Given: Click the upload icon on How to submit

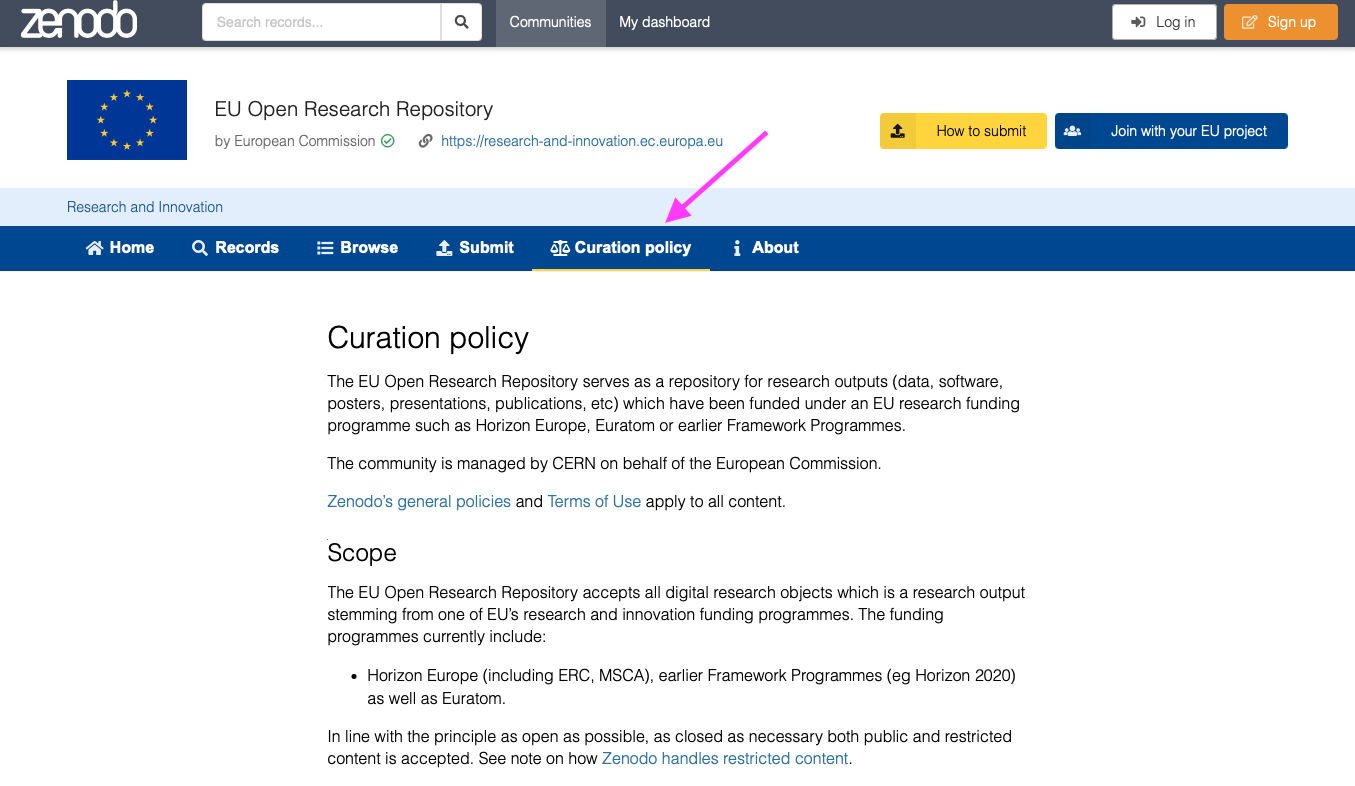Looking at the screenshot, I should click(897, 131).
